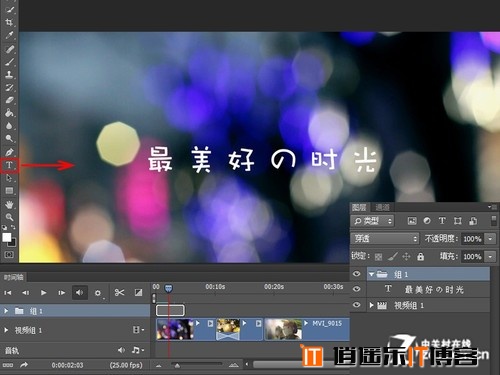This screenshot has width=500, height=375.
Task: Select the Brush tool
Action: pos(9,62)
